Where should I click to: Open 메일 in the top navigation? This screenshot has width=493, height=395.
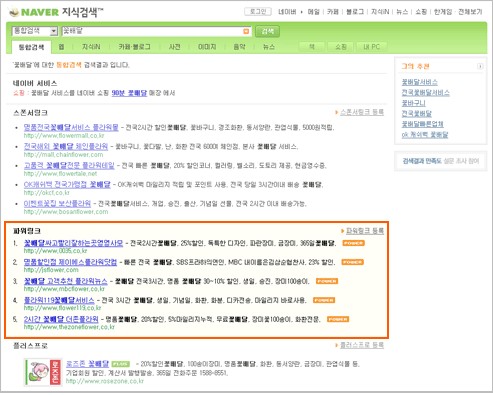pyautogui.click(x=313, y=12)
